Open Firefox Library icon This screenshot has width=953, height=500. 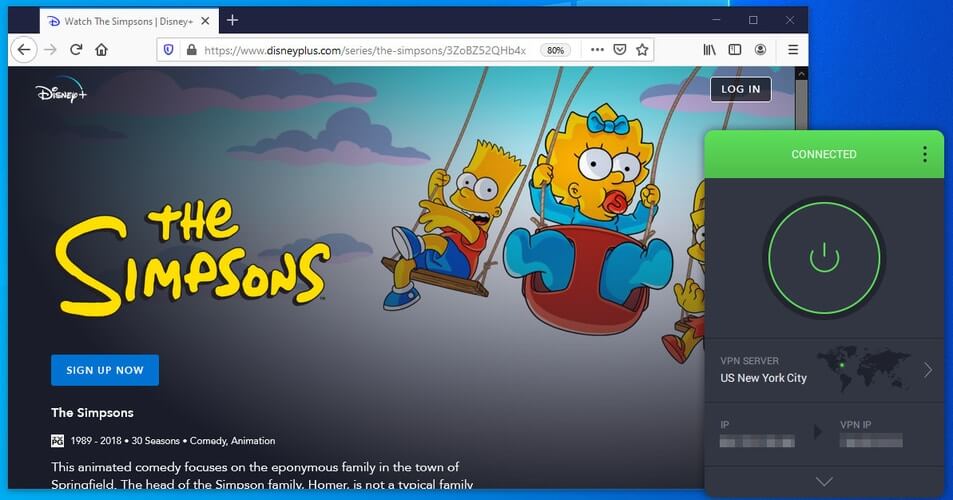coord(709,50)
